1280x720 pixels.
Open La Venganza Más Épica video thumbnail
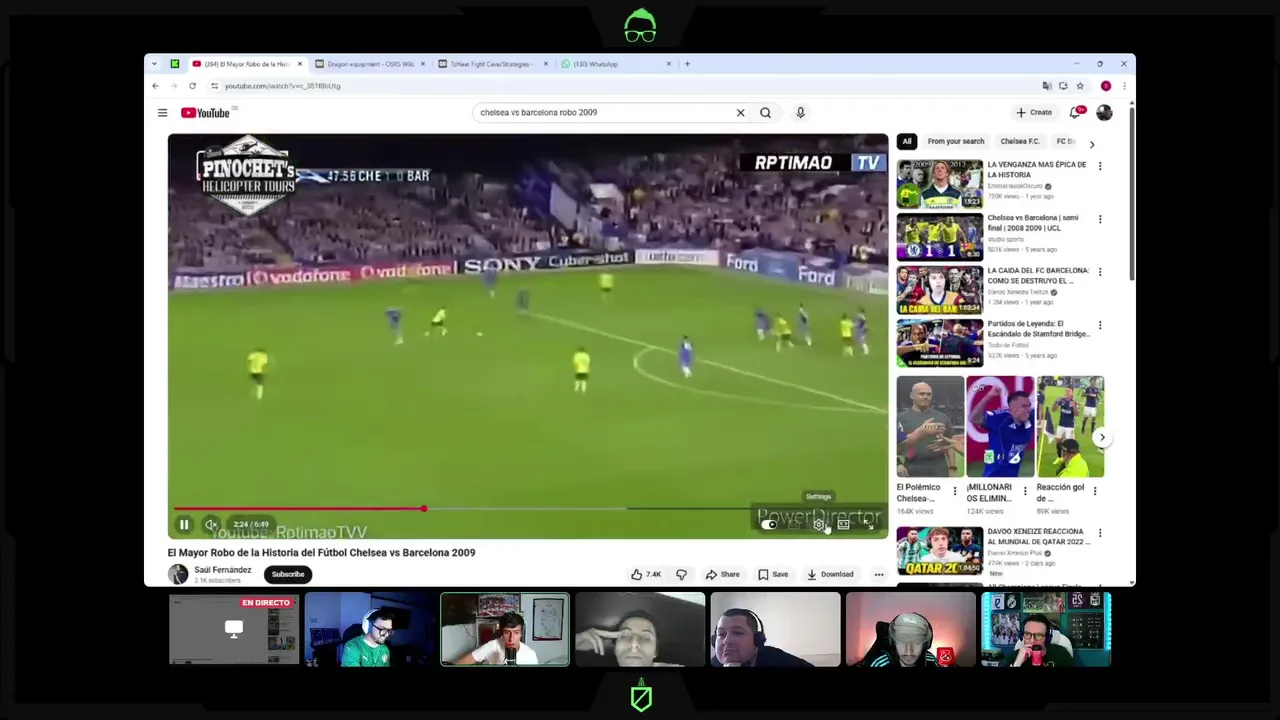pyautogui.click(x=939, y=184)
